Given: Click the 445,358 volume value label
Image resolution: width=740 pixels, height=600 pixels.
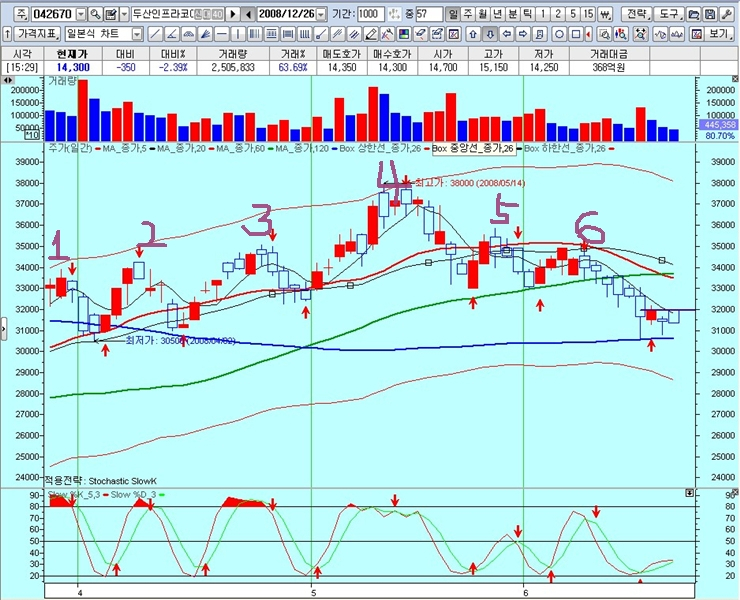Looking at the screenshot, I should [718, 125].
